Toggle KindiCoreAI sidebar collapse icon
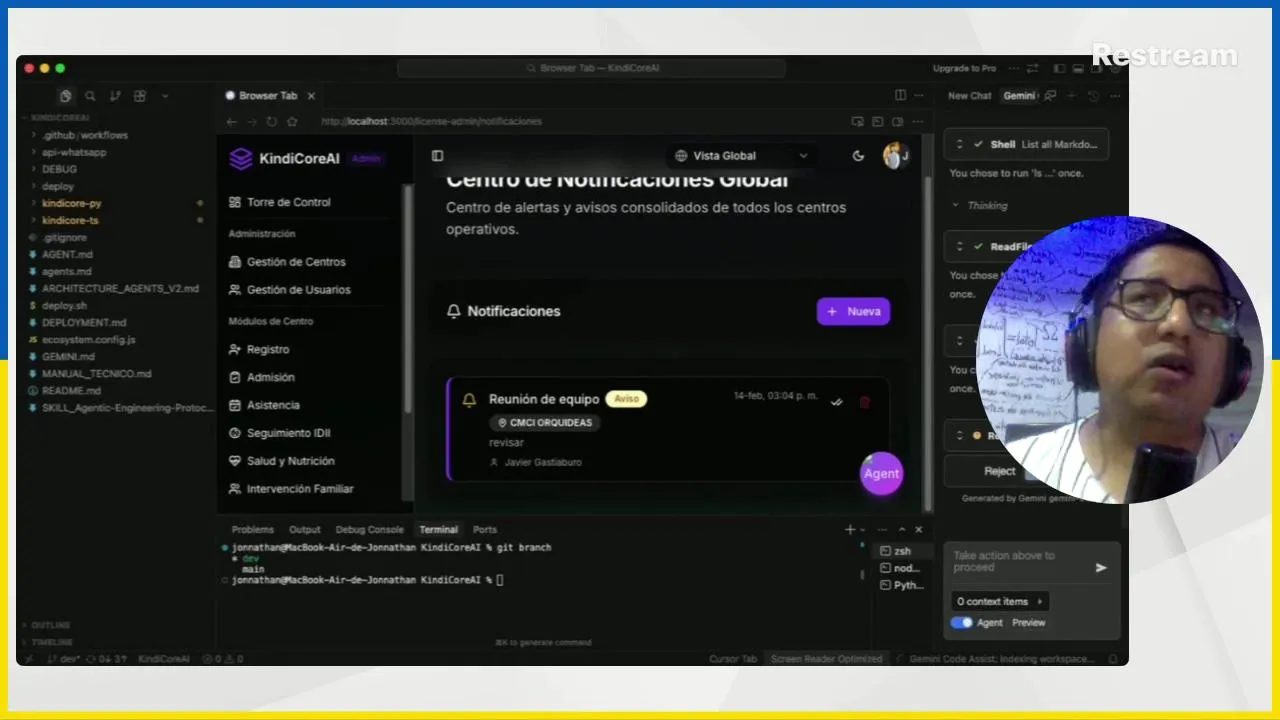 [x=437, y=156]
